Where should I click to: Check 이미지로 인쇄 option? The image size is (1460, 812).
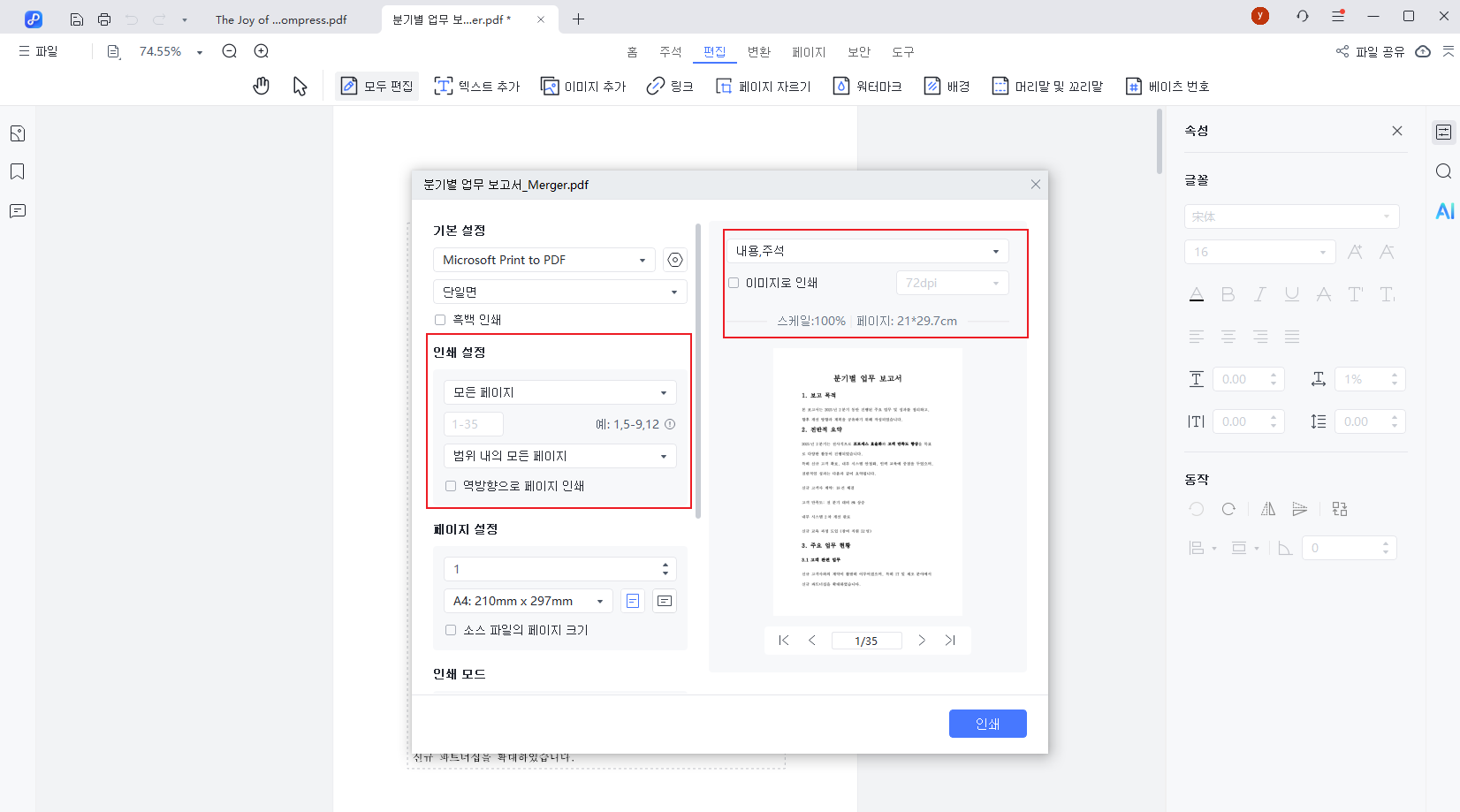(x=734, y=283)
